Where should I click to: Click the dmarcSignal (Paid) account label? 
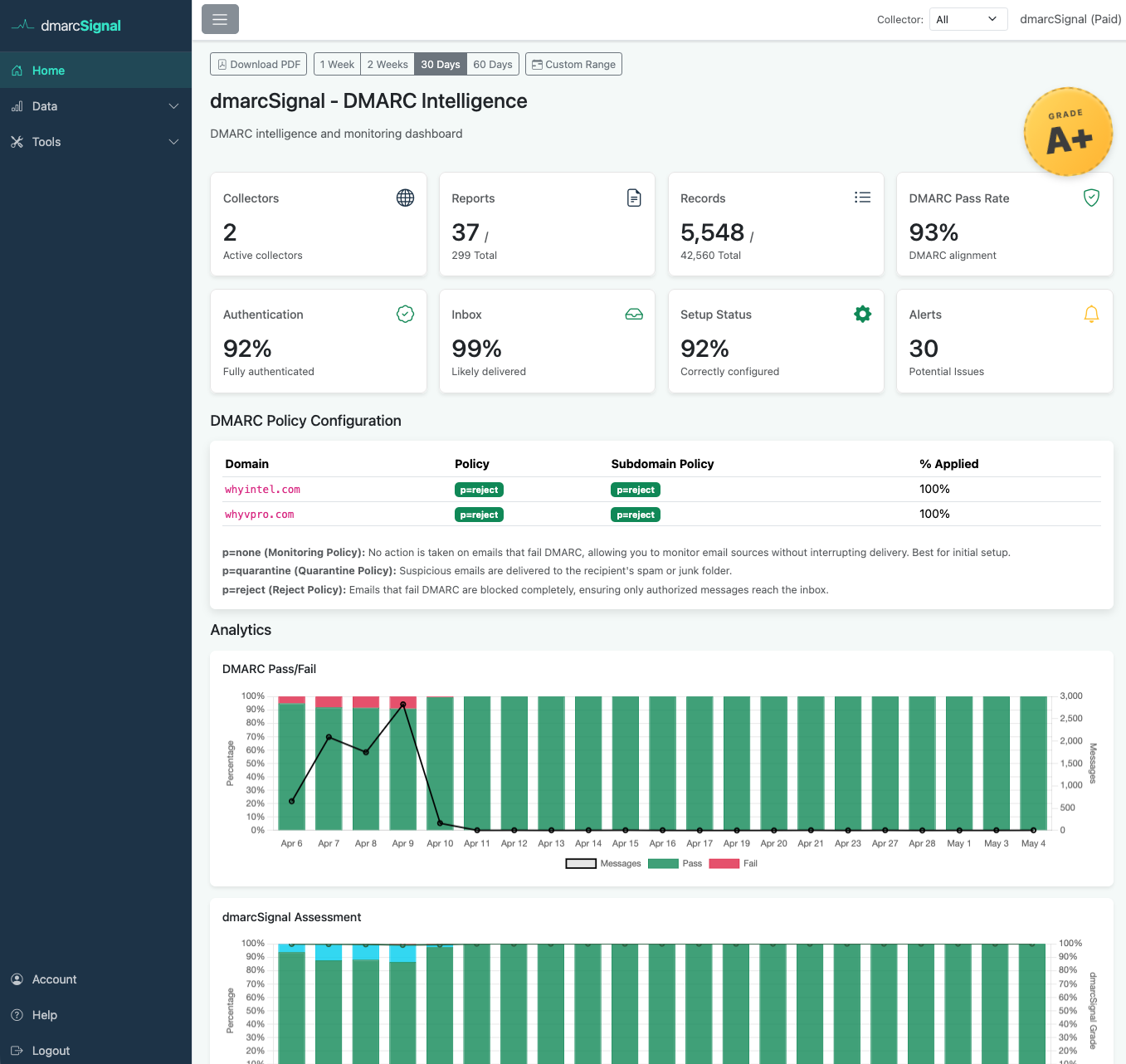pyautogui.click(x=1070, y=19)
